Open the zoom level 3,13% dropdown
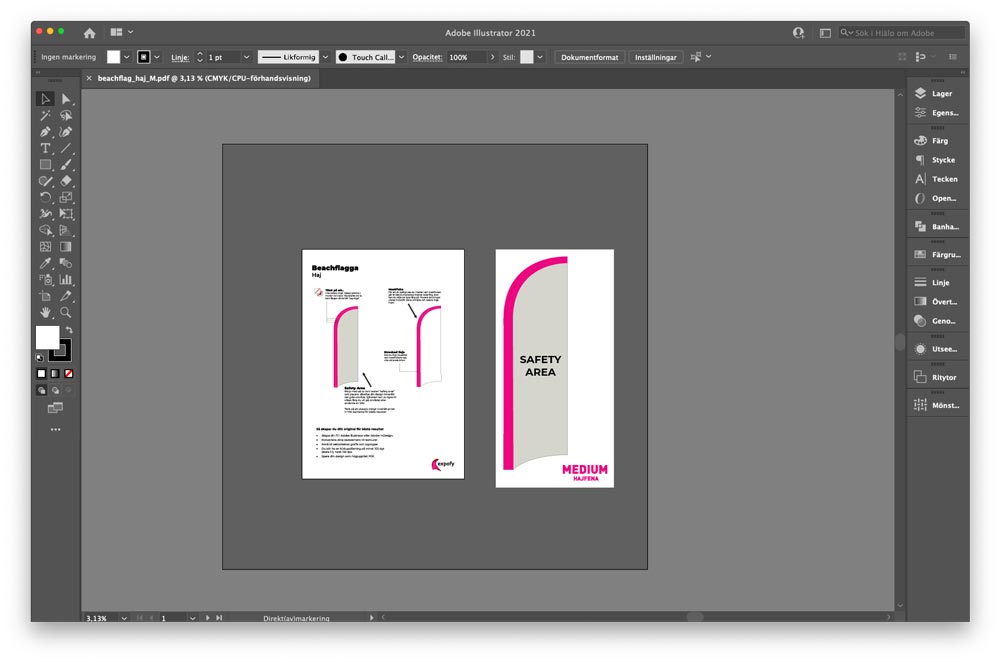The width and height of the screenshot is (1000, 662). point(124,619)
